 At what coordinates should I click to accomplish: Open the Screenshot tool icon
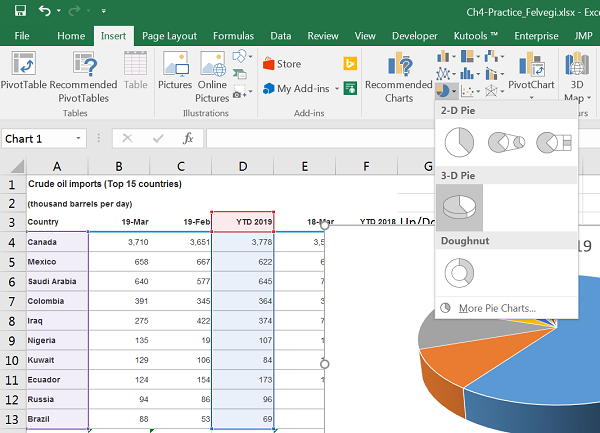240,92
